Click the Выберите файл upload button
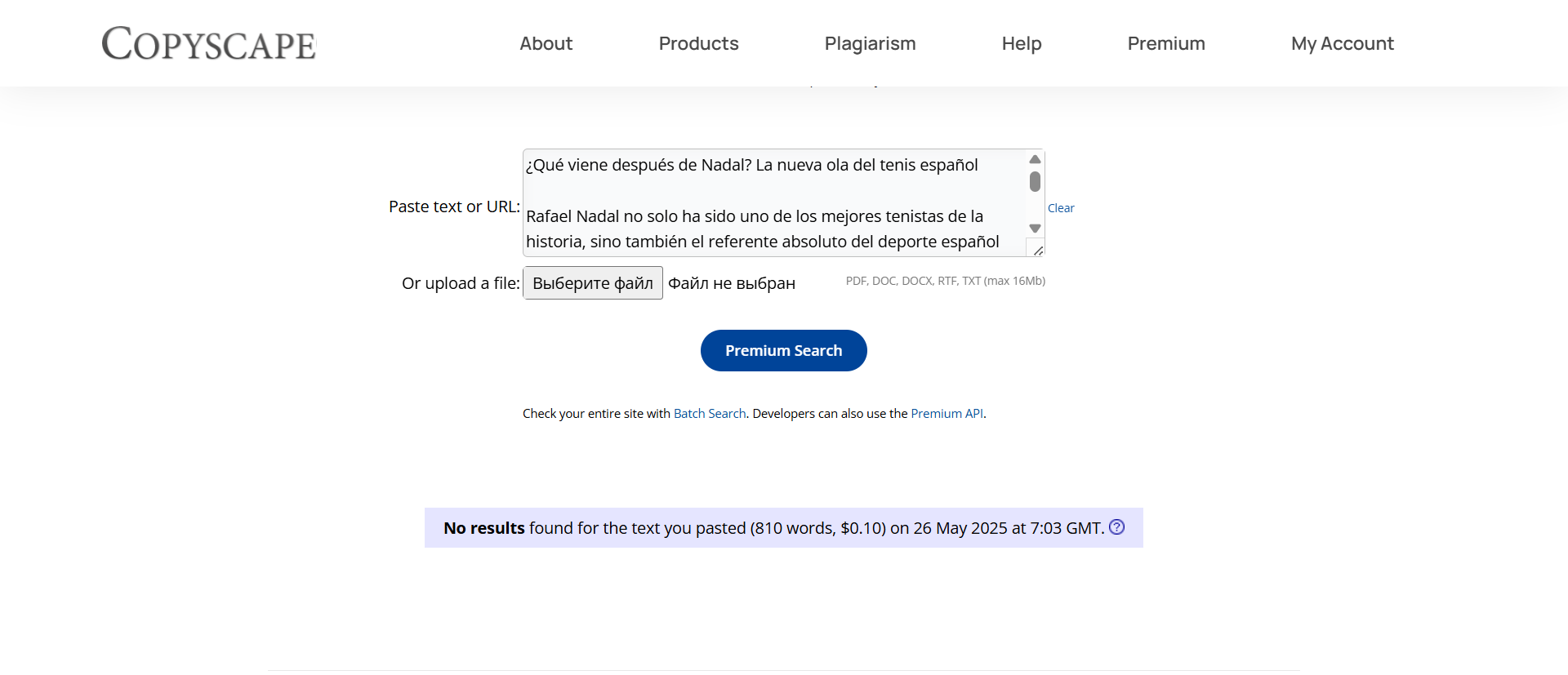 point(593,283)
